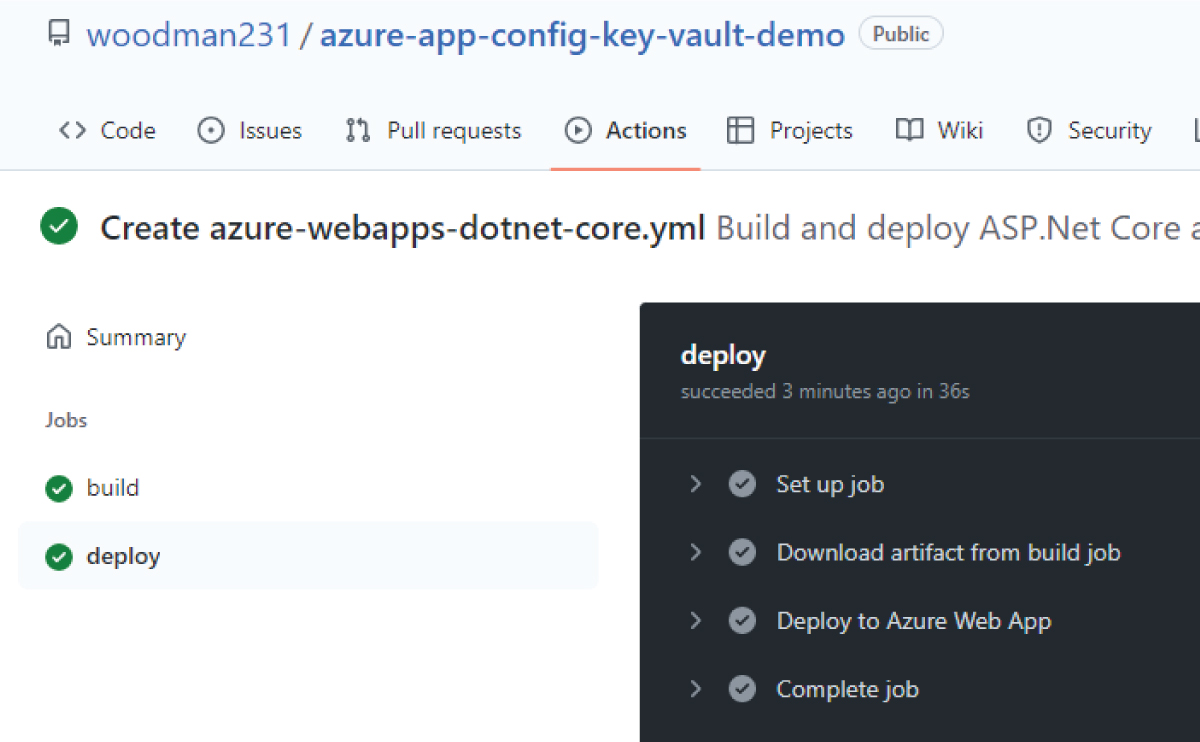Viewport: 1200px width, 742px height.
Task: Open the Pull requests tab
Action: tap(434, 131)
